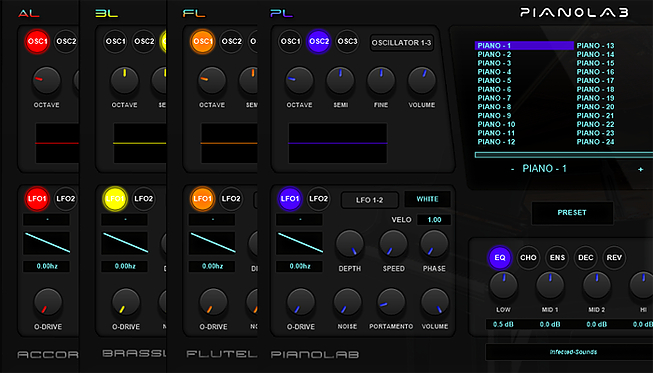This screenshot has height=373, width=653.
Task: Adjust the NOISE knob in PianoLab
Action: [x=347, y=303]
